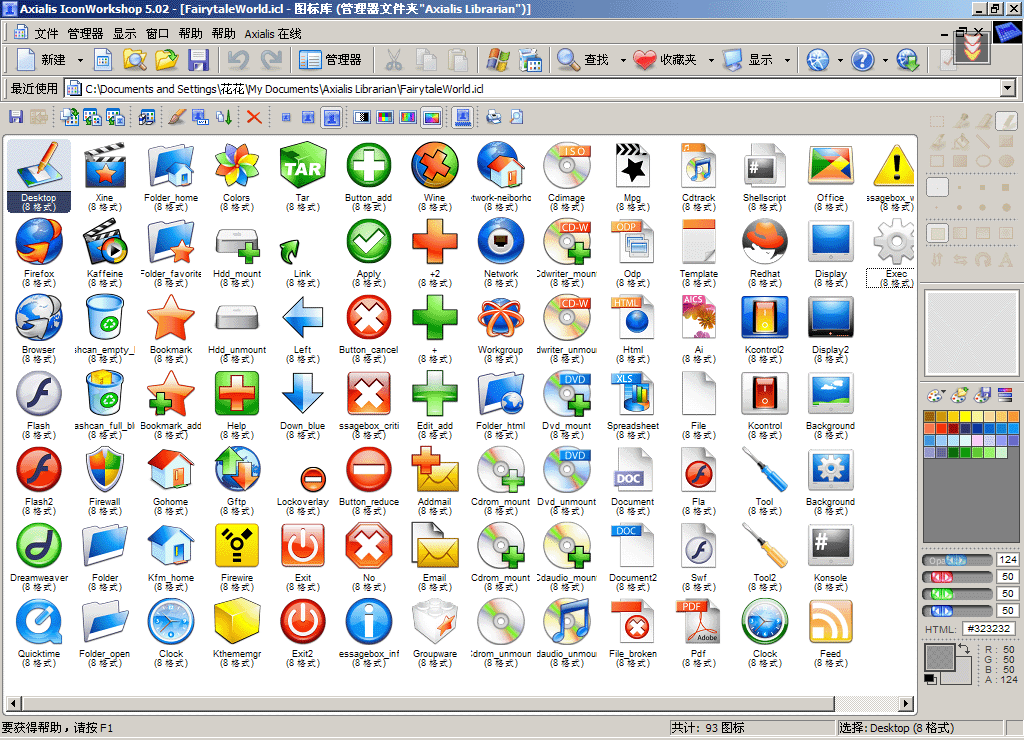Image resolution: width=1024 pixels, height=740 pixels.
Task: Click the 最近使用 button
Action: click(34, 88)
